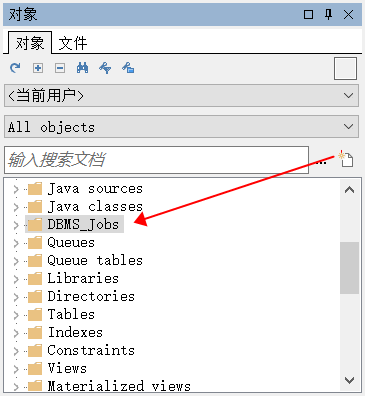Open the All objects filter dropdown
The image size is (365, 396).
181,127
